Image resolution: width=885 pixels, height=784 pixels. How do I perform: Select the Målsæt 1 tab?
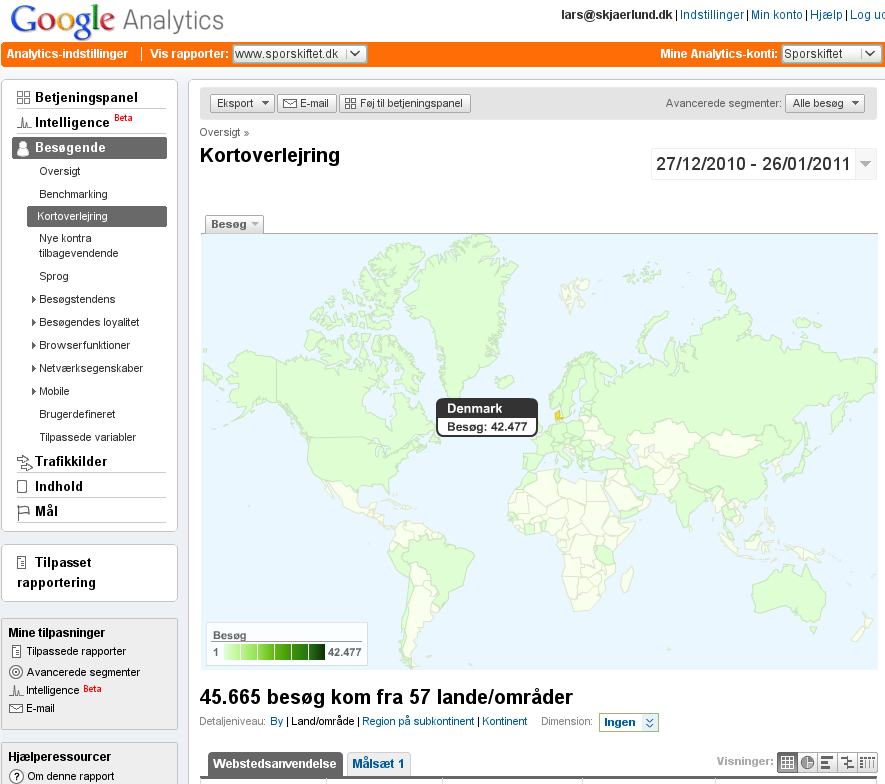(378, 764)
